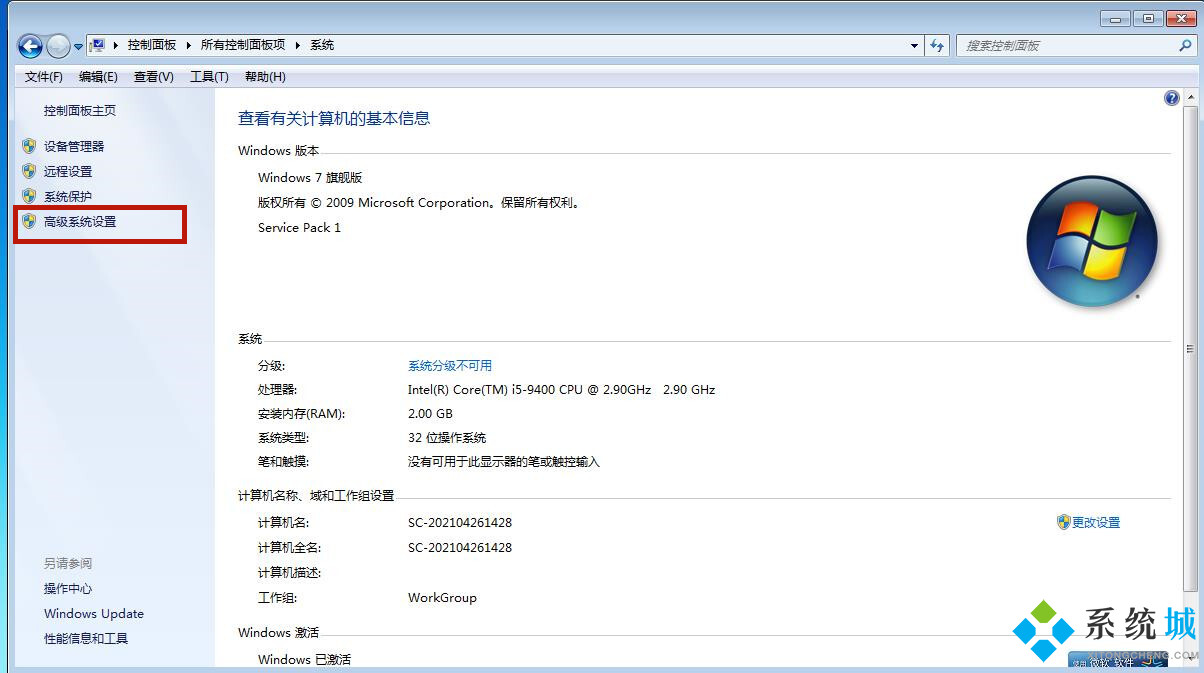This screenshot has width=1204, height=673.
Task: Click Service Pack 1 text
Action: (x=299, y=227)
